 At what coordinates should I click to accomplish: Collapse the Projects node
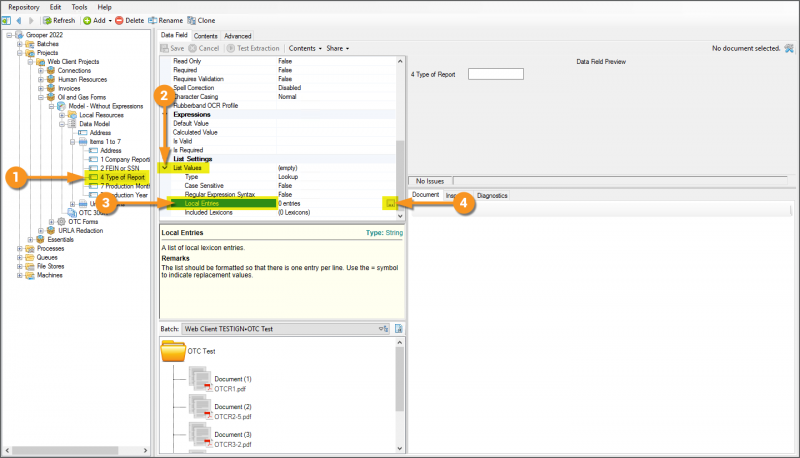(x=19, y=53)
